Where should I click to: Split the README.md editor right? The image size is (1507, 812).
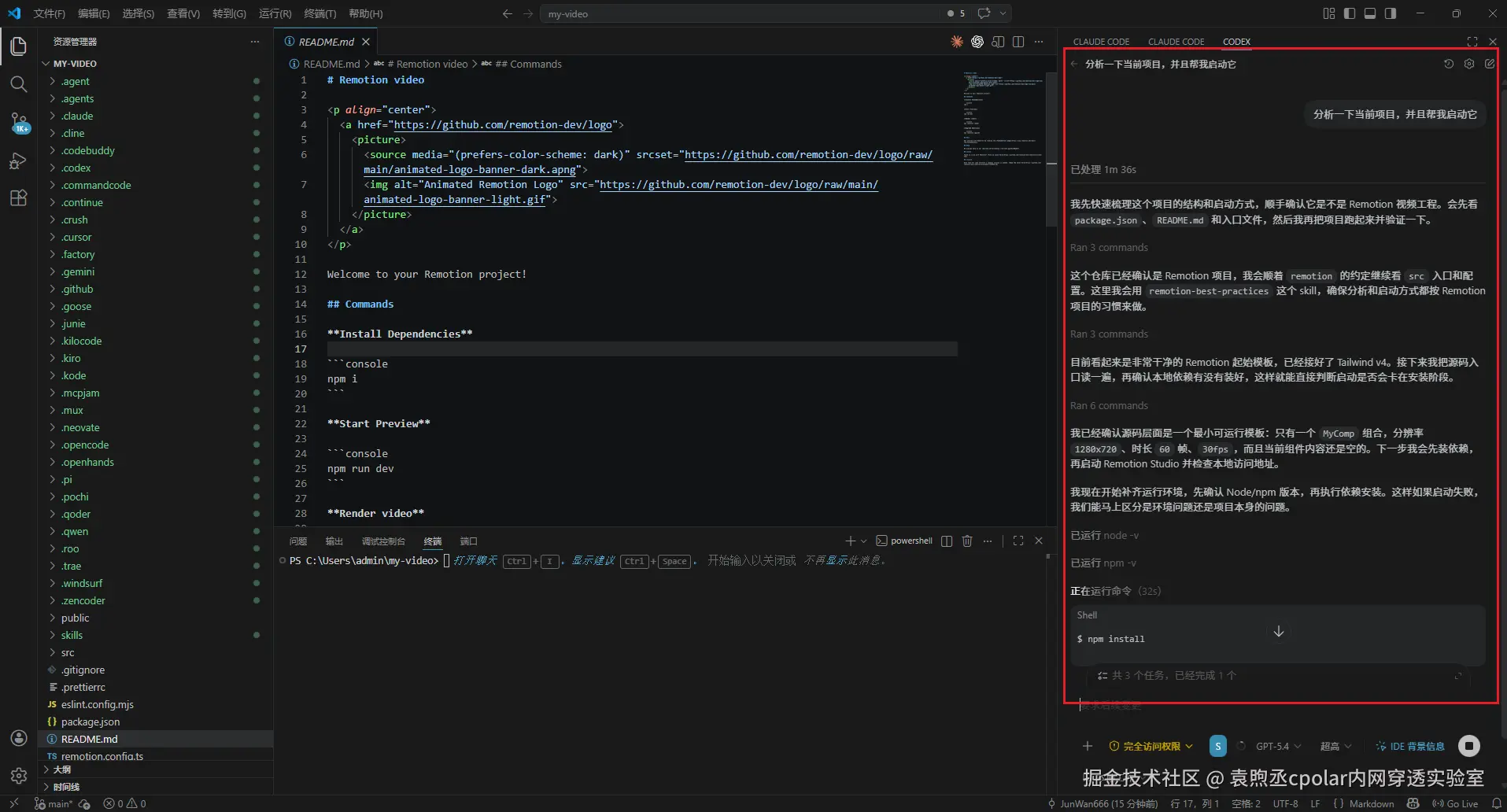[1018, 42]
